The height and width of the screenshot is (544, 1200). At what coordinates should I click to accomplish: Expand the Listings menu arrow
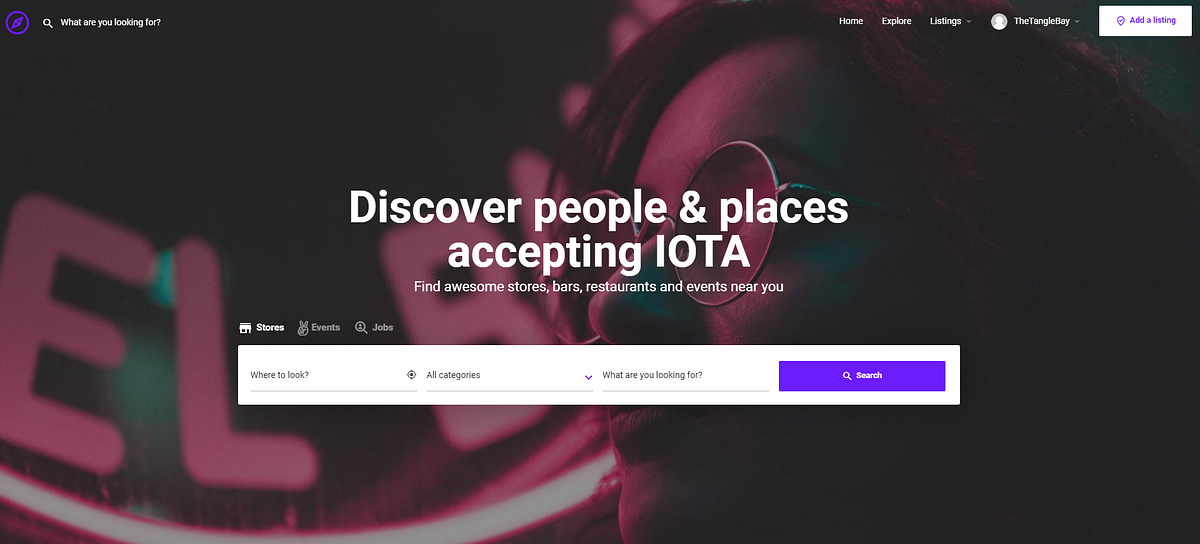pos(969,22)
